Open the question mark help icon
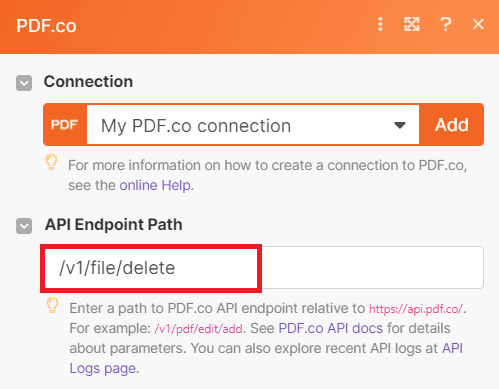 (446, 24)
